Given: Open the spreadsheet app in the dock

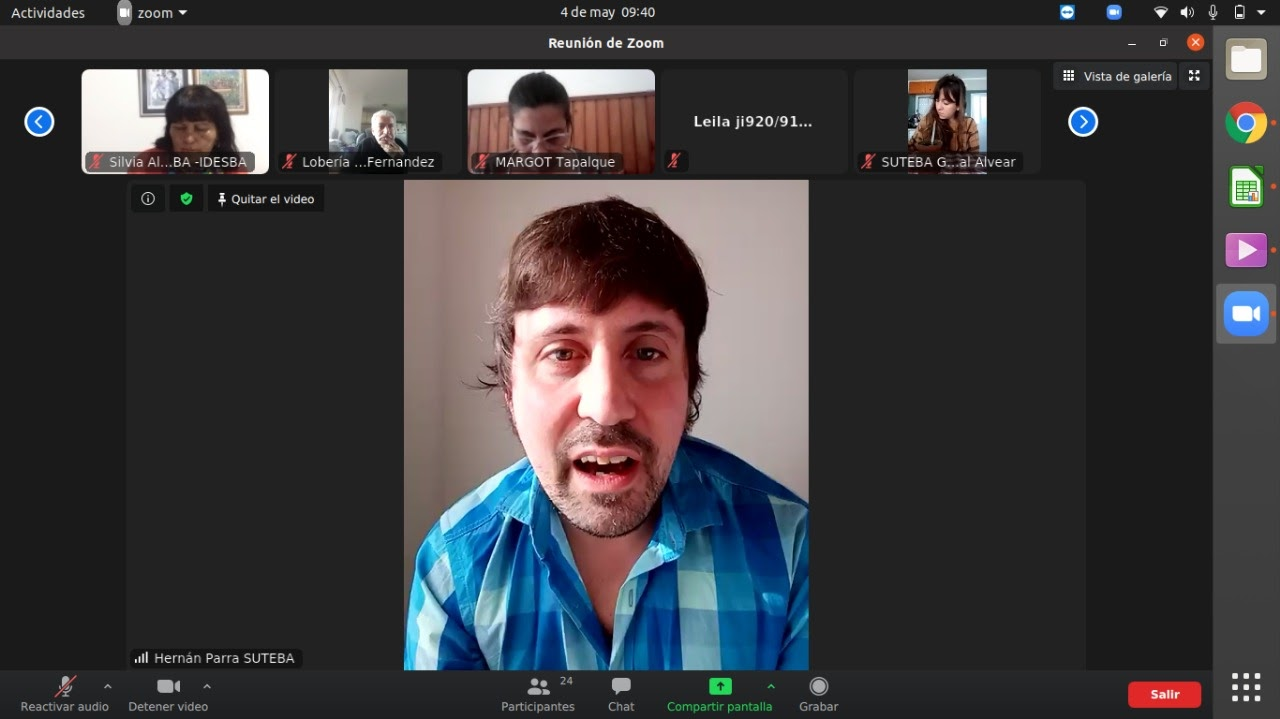Looking at the screenshot, I should (x=1246, y=187).
